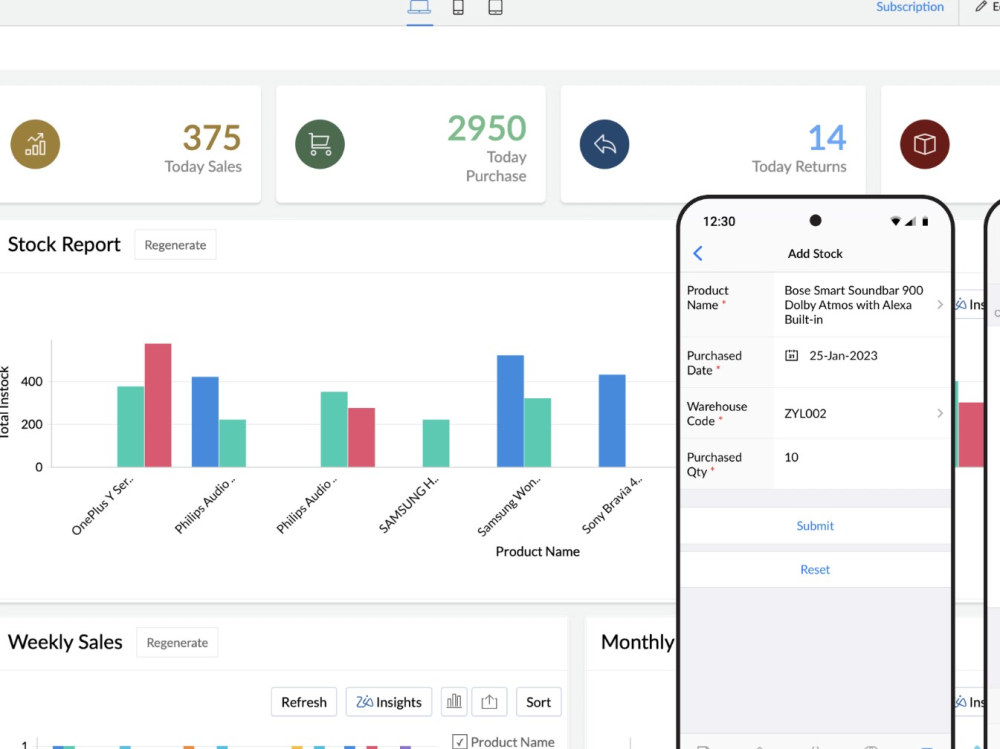
Task: Open Insights for Weekly Sales
Action: 388,702
